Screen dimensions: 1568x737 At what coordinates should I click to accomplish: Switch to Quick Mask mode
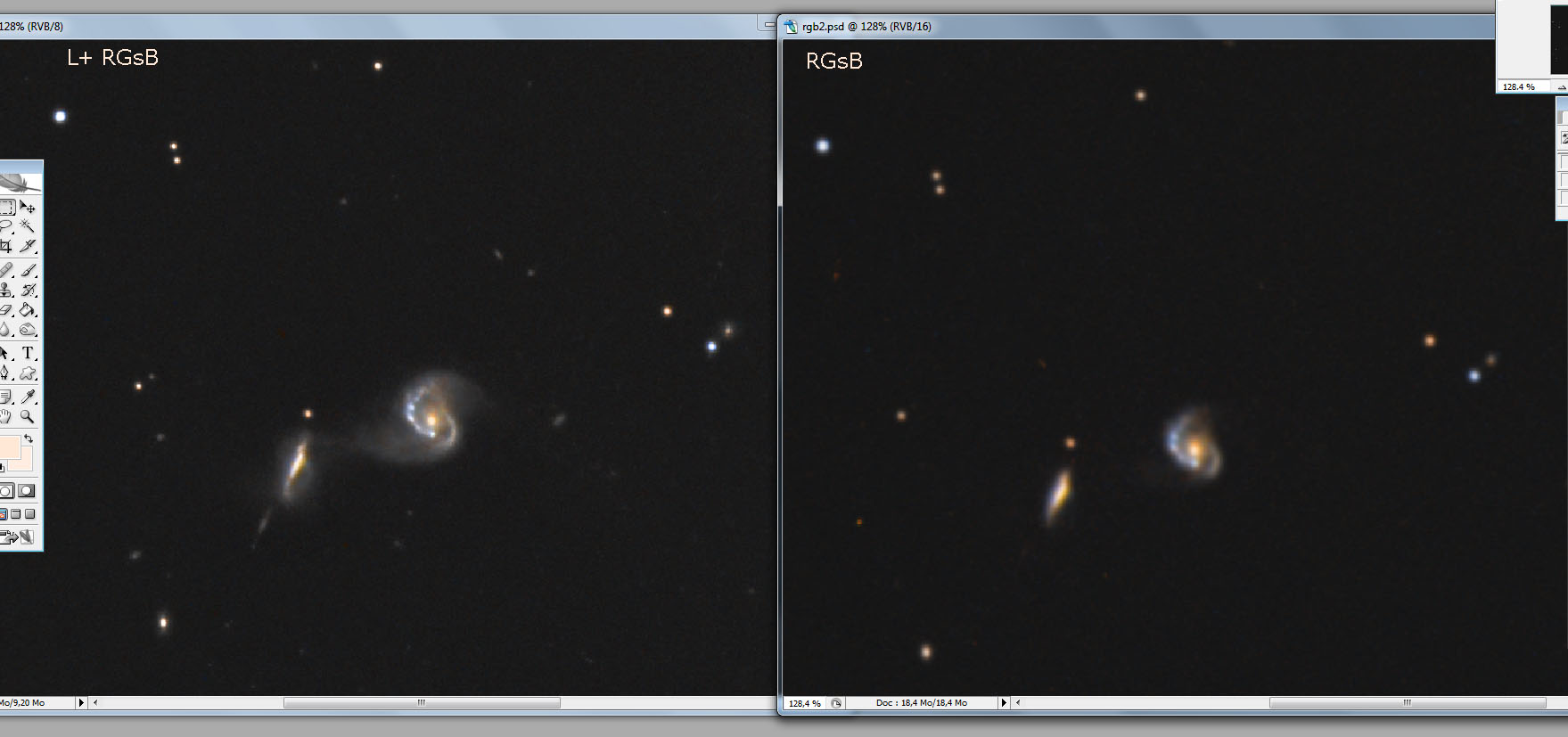pyautogui.click(x=27, y=491)
